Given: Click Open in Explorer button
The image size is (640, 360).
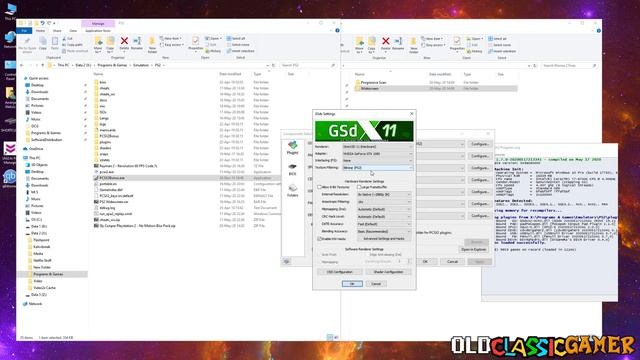Looking at the screenshot, I should tap(473, 249).
